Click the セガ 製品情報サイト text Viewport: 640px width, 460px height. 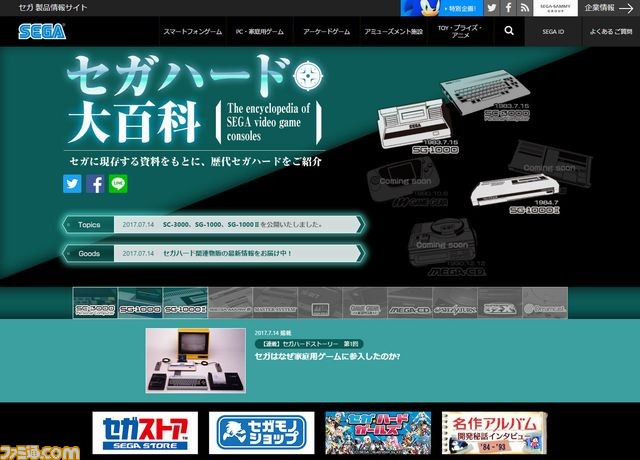(x=53, y=8)
